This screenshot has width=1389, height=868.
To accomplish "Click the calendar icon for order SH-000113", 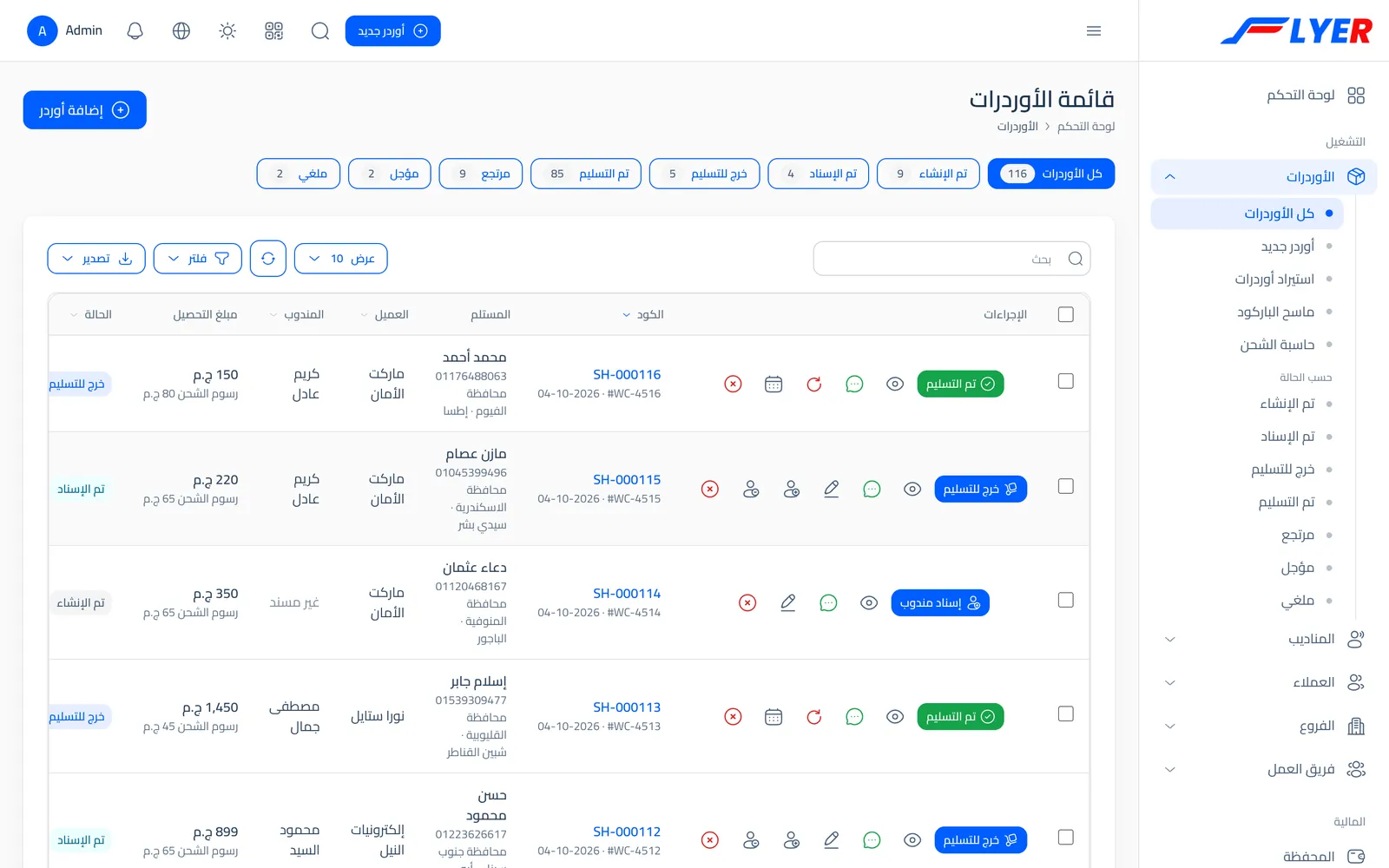I will coord(773,716).
